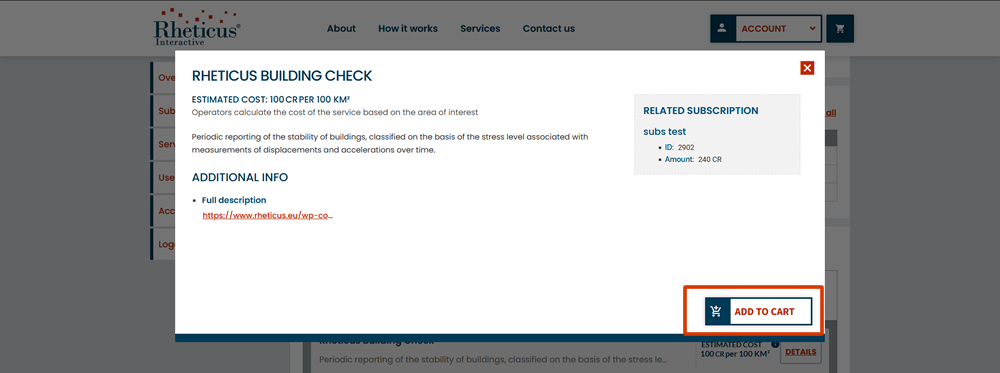Close the Rheticus Building Check dialog
Screen dimensions: 1000x373
click(x=807, y=68)
